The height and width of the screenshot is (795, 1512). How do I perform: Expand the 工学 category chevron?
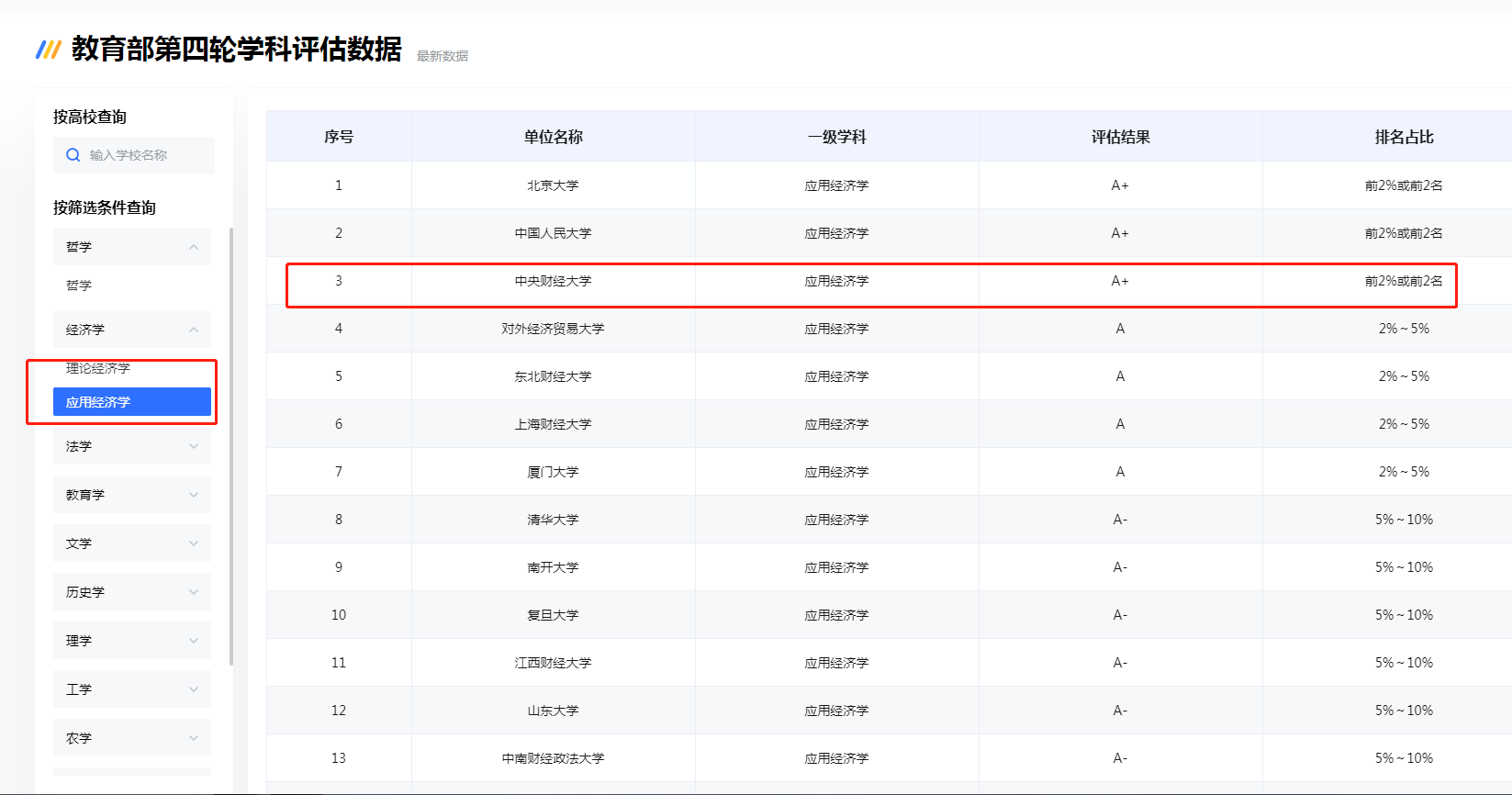(194, 689)
